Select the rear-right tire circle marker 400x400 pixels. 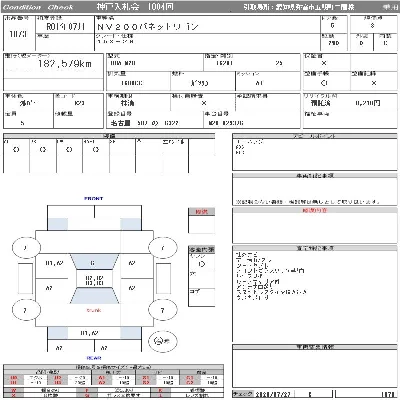(x=162, y=310)
